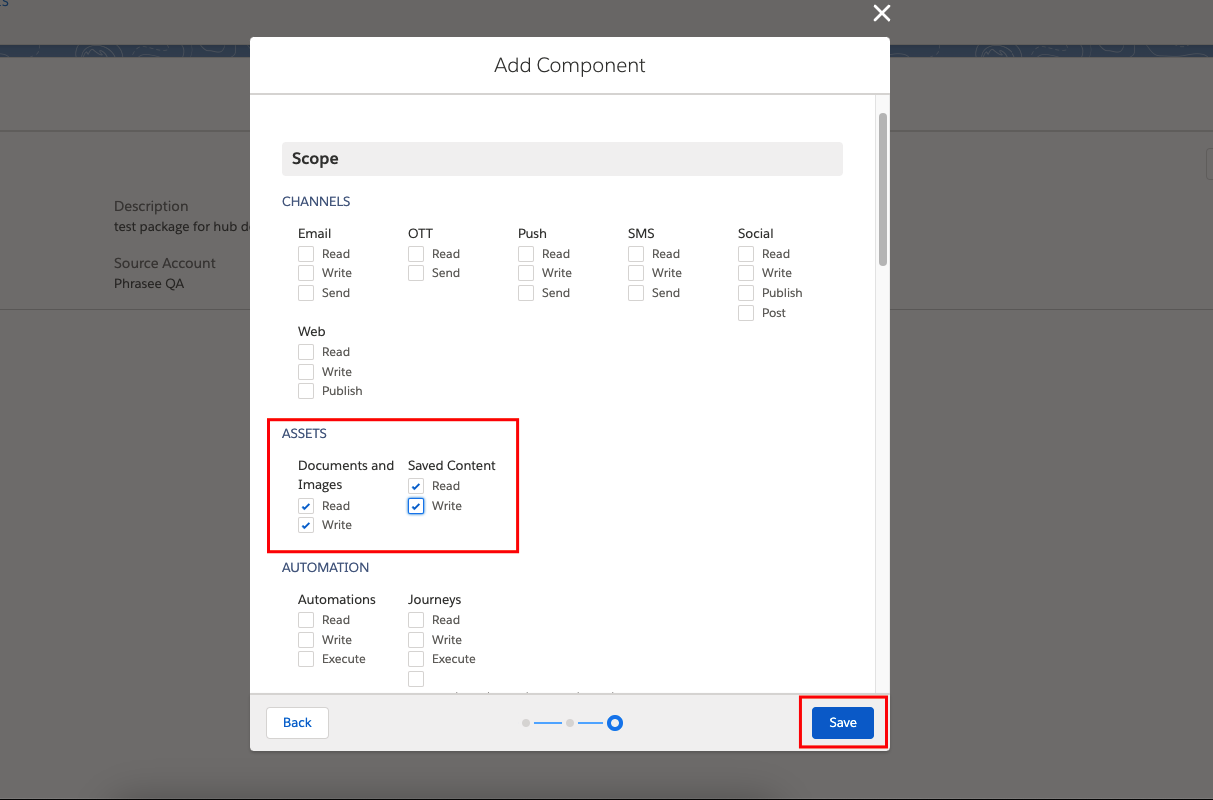
Task: Check the Push Write permission
Action: pyautogui.click(x=526, y=273)
